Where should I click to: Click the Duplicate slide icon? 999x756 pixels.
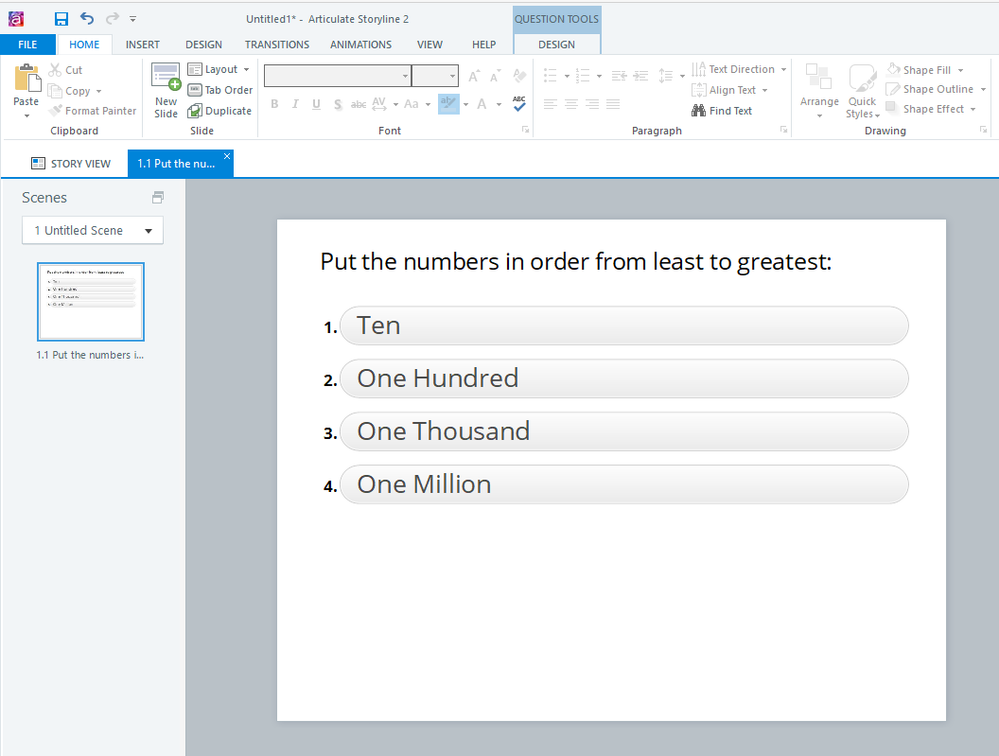195,111
